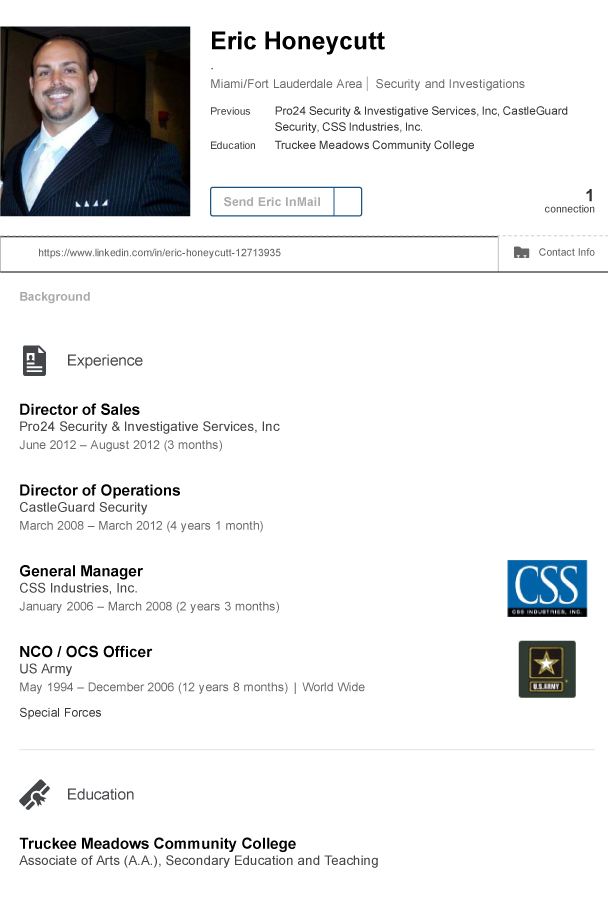Open Pro24 Security & Investigative Services under Director of Sales

149,427
